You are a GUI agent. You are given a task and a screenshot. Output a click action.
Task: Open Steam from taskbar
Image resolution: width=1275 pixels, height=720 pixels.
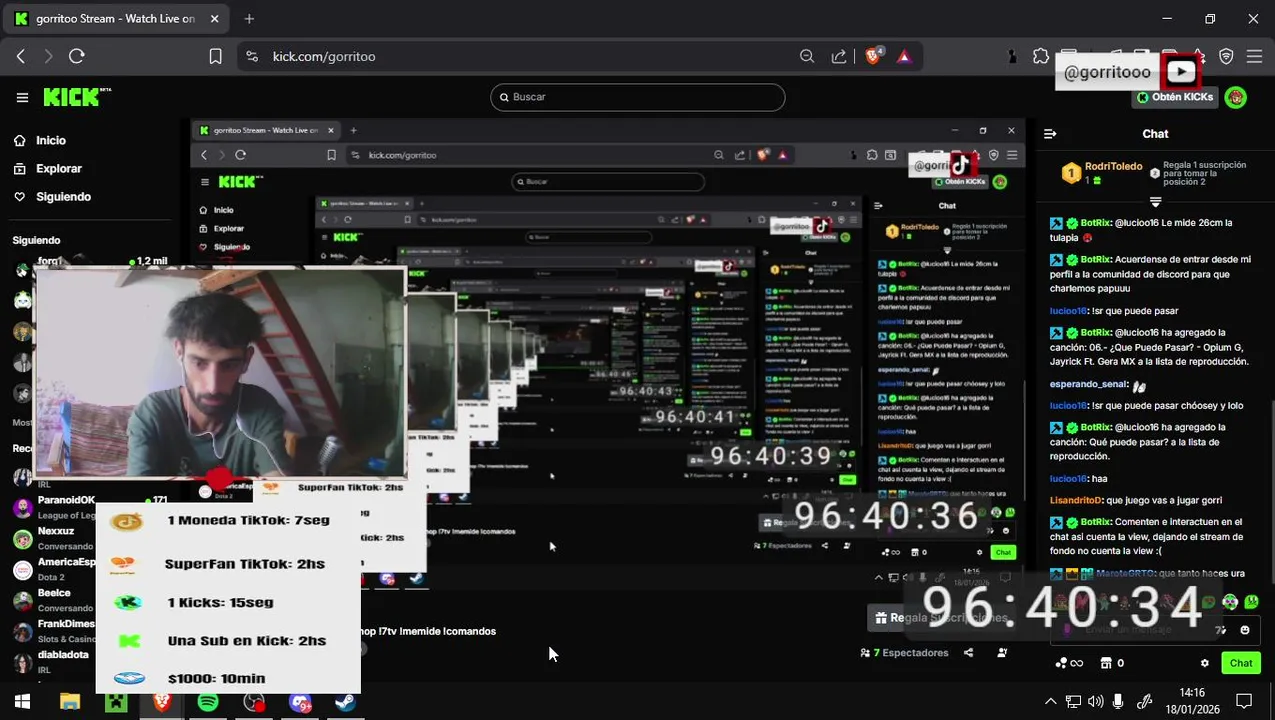coord(345,702)
